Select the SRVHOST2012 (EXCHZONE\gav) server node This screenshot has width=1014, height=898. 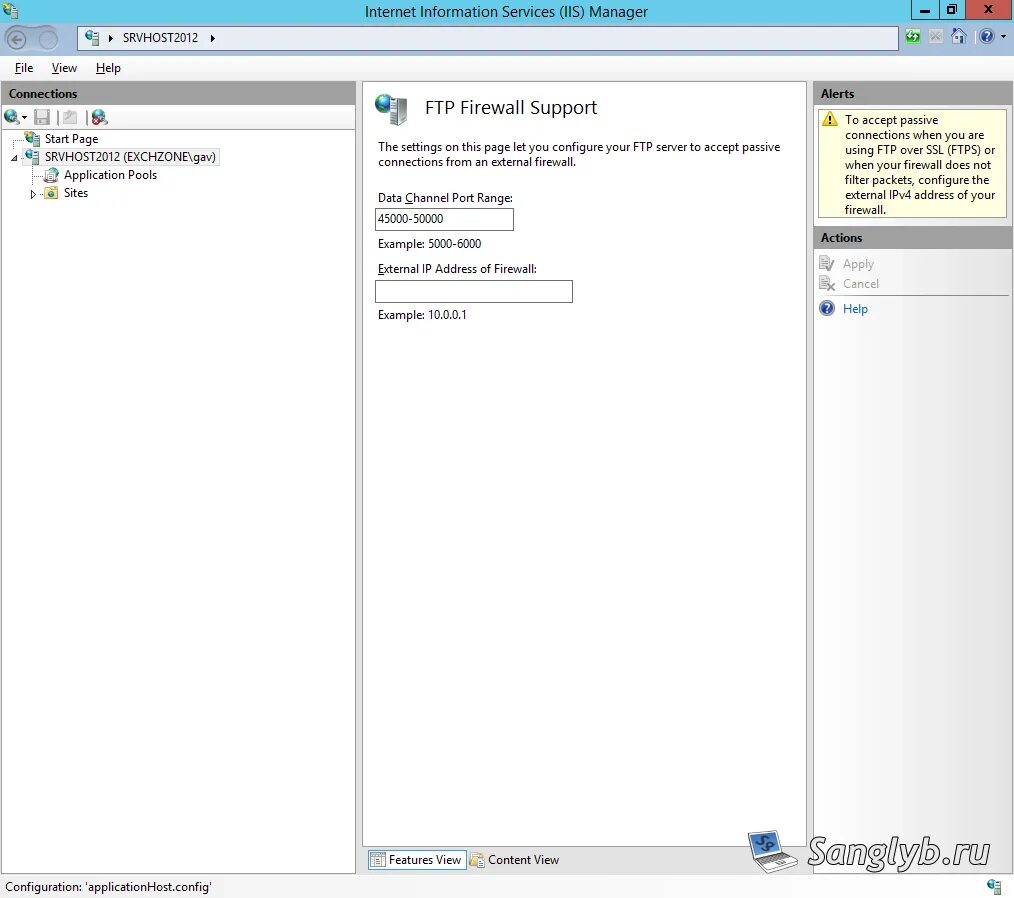point(130,156)
